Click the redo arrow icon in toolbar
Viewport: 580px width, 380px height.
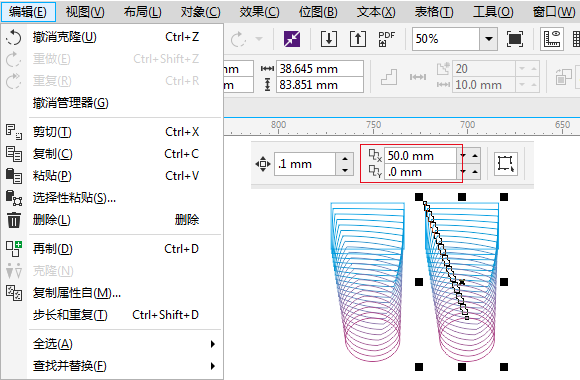pyautogui.click(x=238, y=39)
